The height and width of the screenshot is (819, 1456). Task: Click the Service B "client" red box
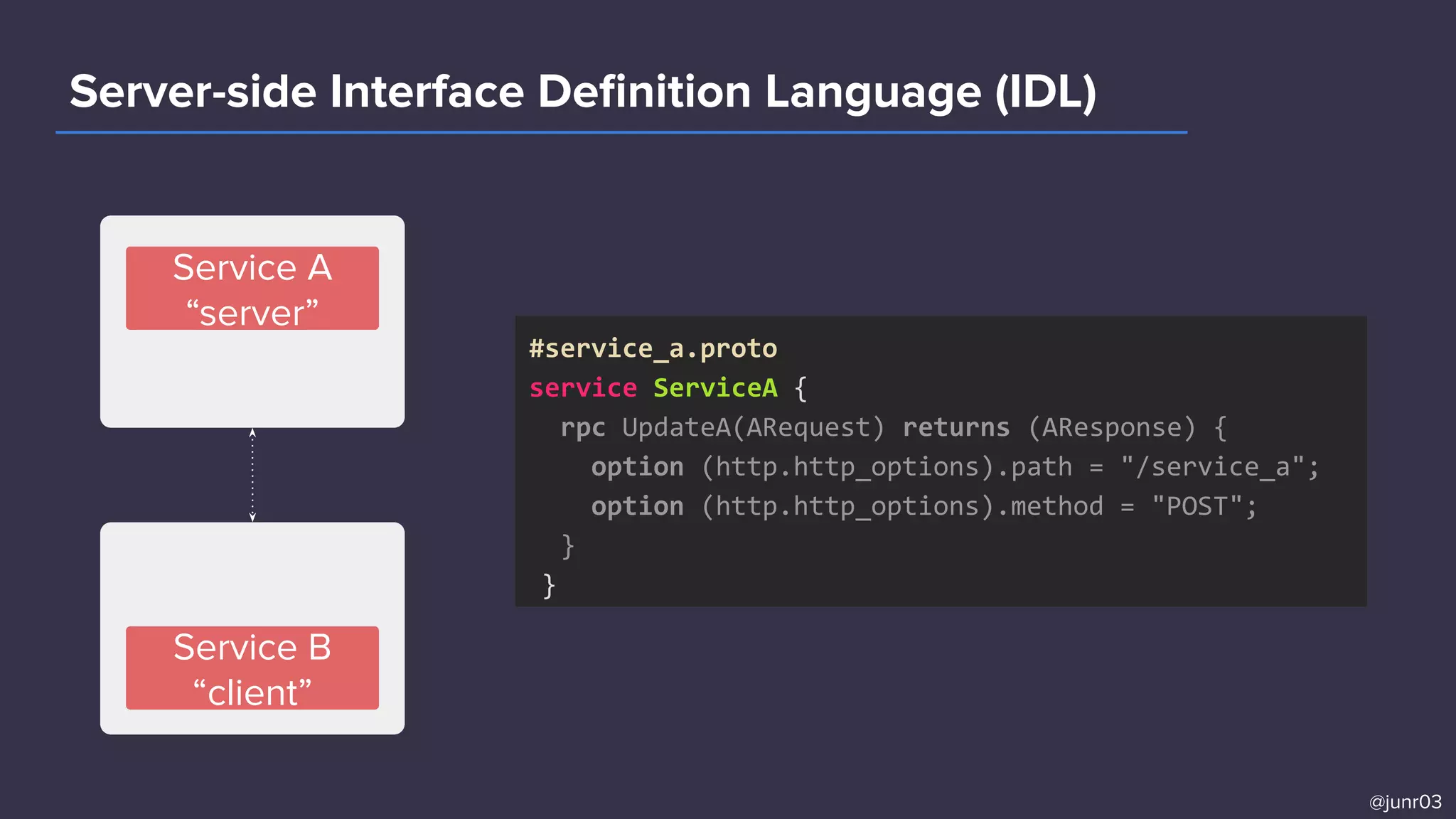pyautogui.click(x=252, y=668)
